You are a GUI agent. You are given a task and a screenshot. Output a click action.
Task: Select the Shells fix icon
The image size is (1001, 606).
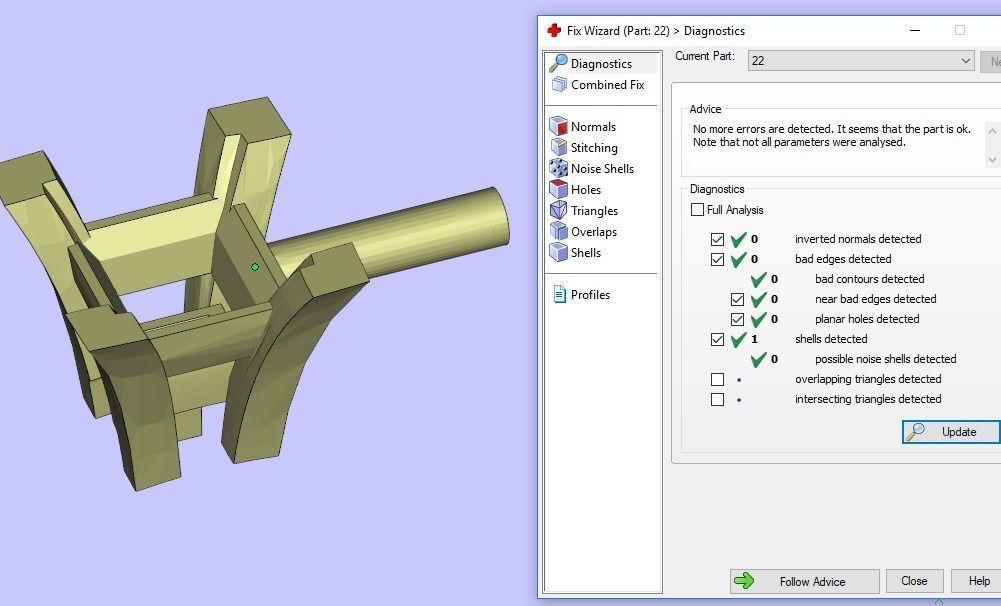[x=559, y=252]
